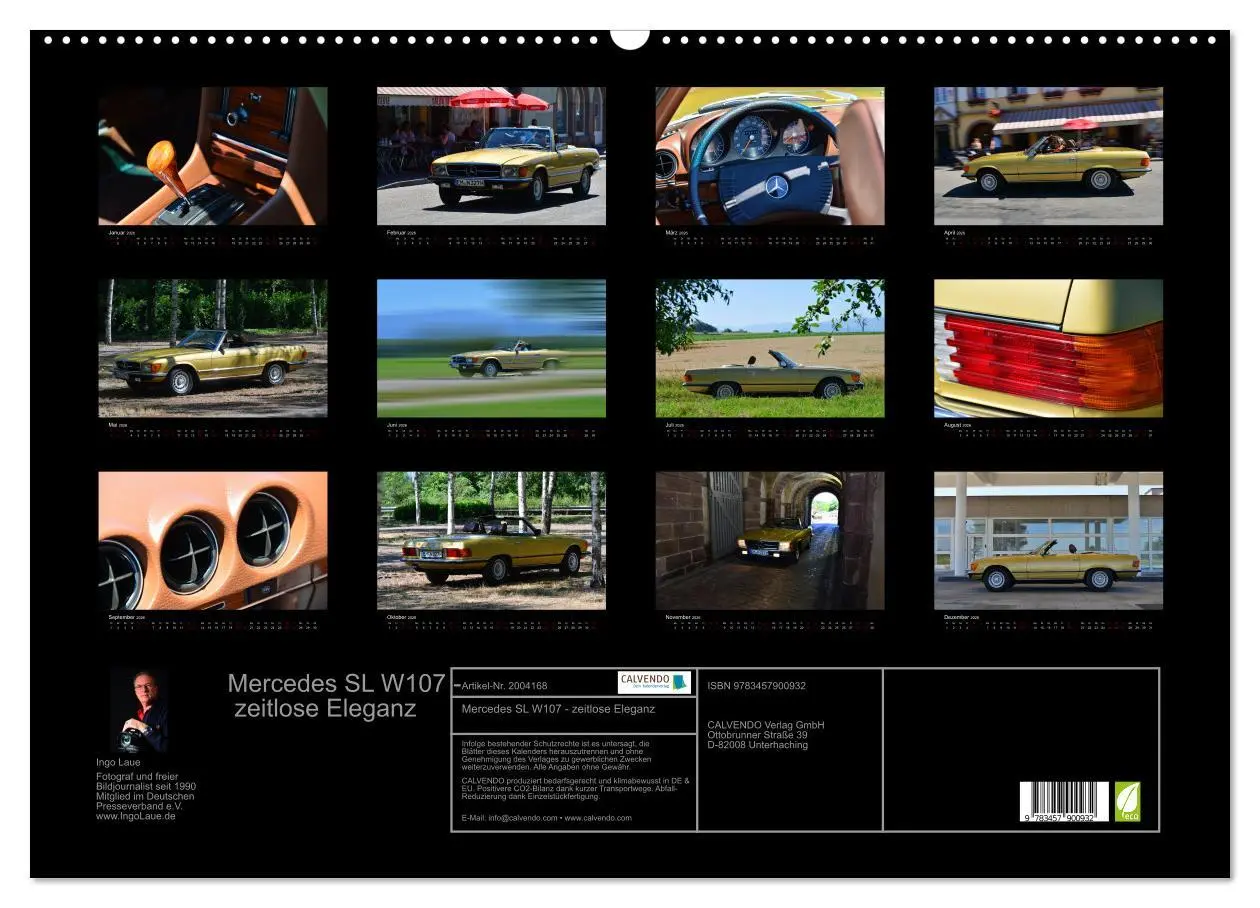1260x908 pixels.
Task: Click the large 'zeitlose Eleganz' subtitle line
Action: [325, 708]
